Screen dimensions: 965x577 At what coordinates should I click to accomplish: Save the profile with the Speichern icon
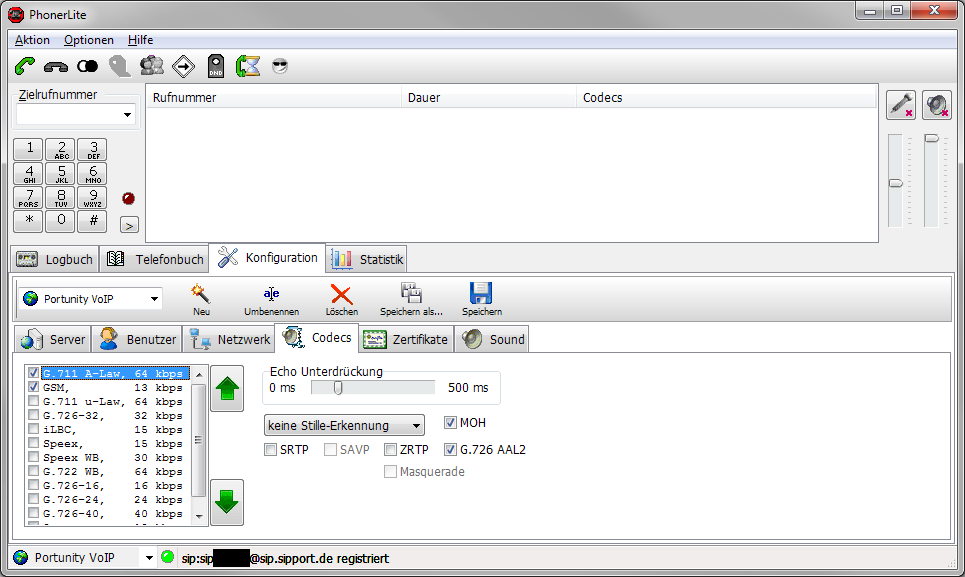pyautogui.click(x=481, y=293)
